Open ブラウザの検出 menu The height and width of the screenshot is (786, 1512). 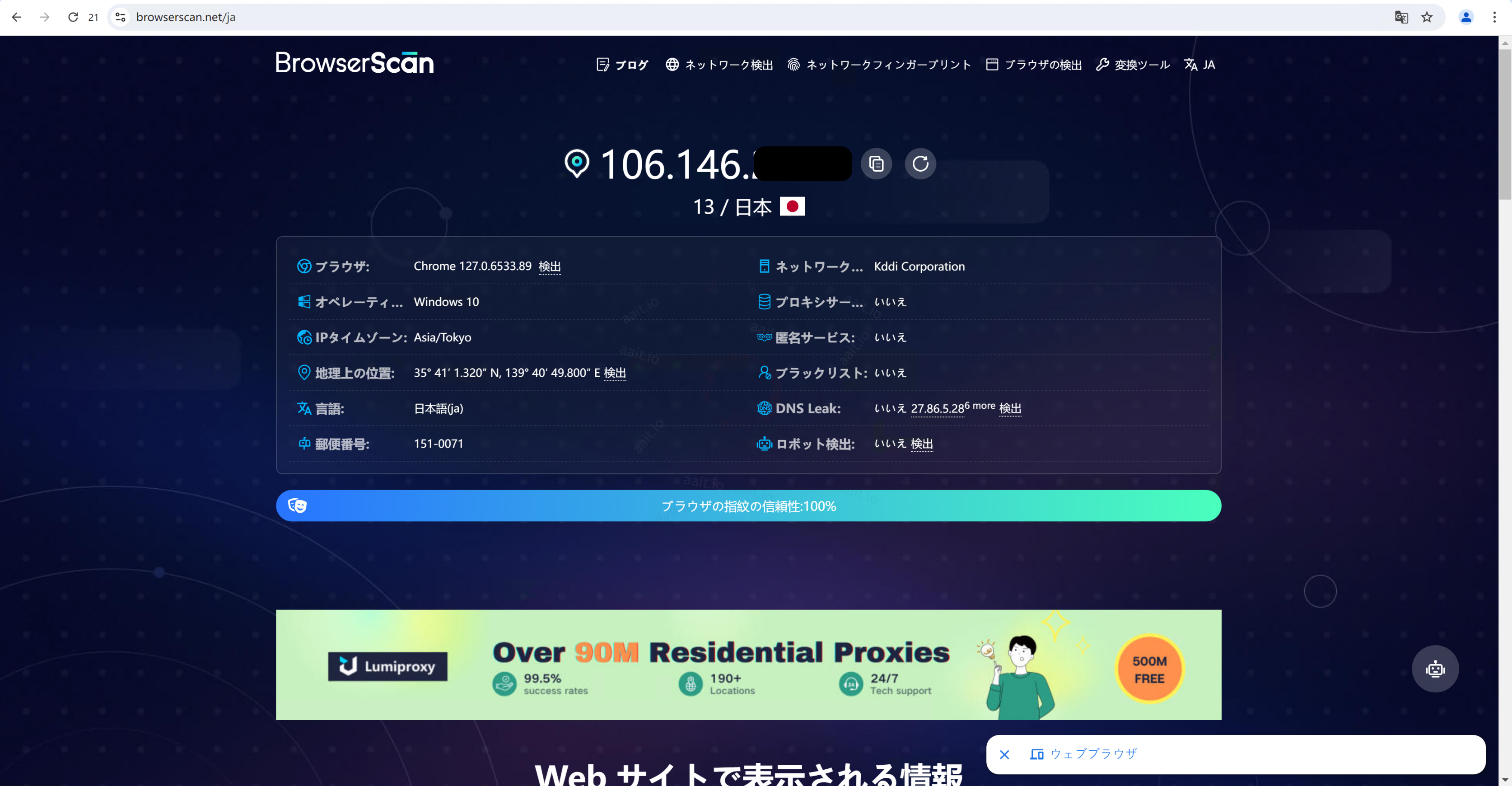tap(1034, 65)
